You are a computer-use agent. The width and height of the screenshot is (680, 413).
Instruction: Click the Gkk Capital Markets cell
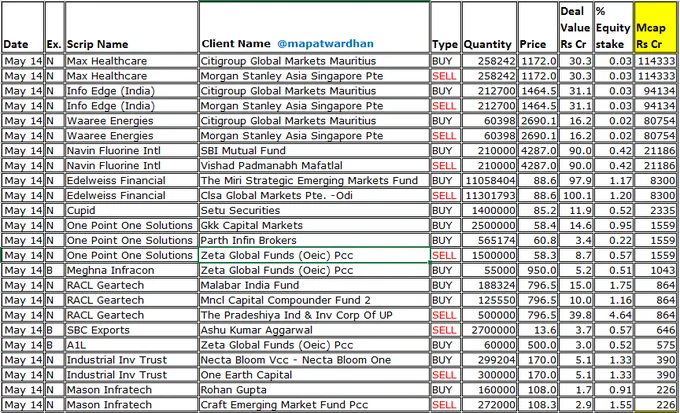click(314, 226)
